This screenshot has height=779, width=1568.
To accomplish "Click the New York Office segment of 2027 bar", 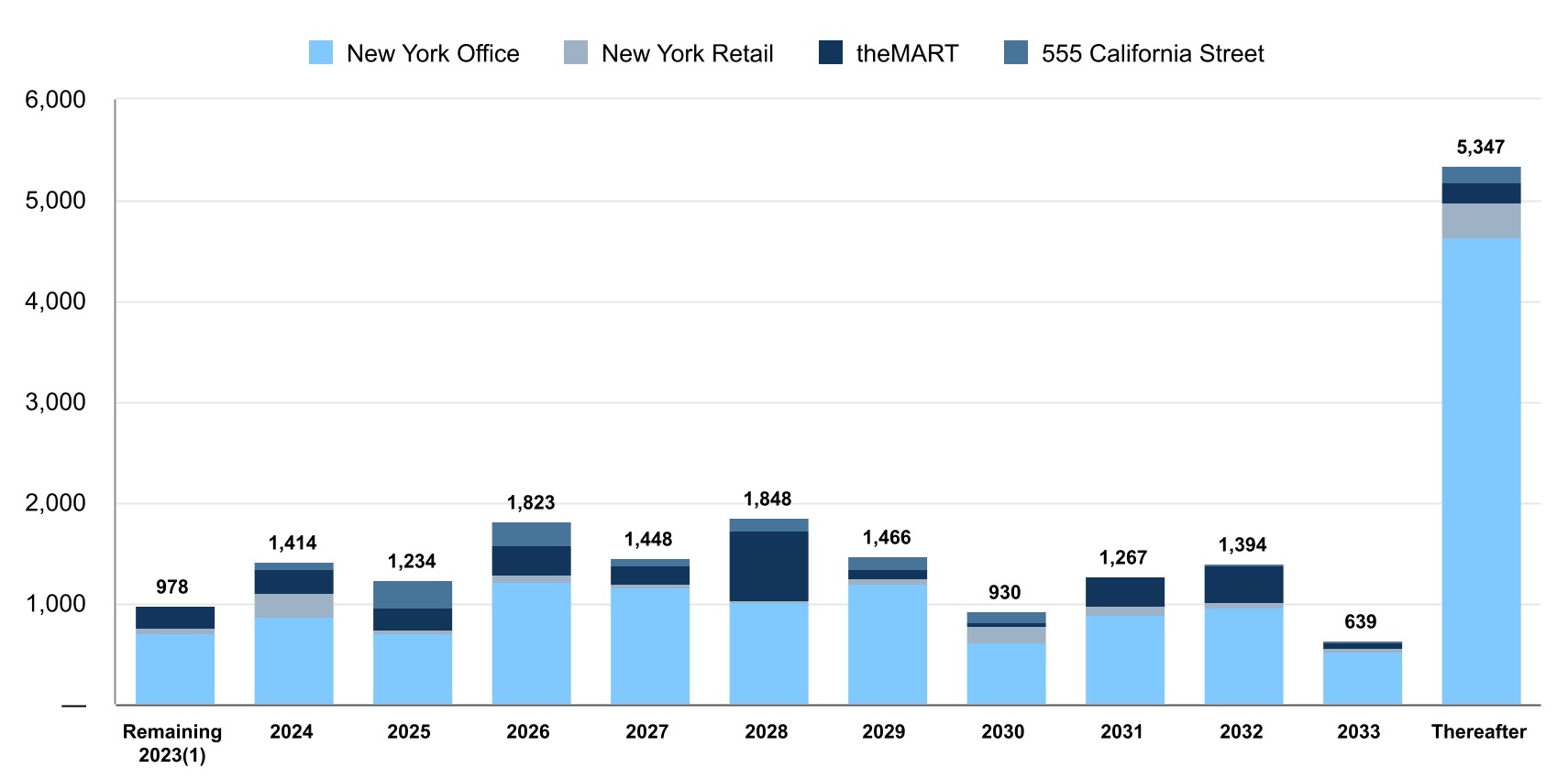I will click(x=650, y=646).
